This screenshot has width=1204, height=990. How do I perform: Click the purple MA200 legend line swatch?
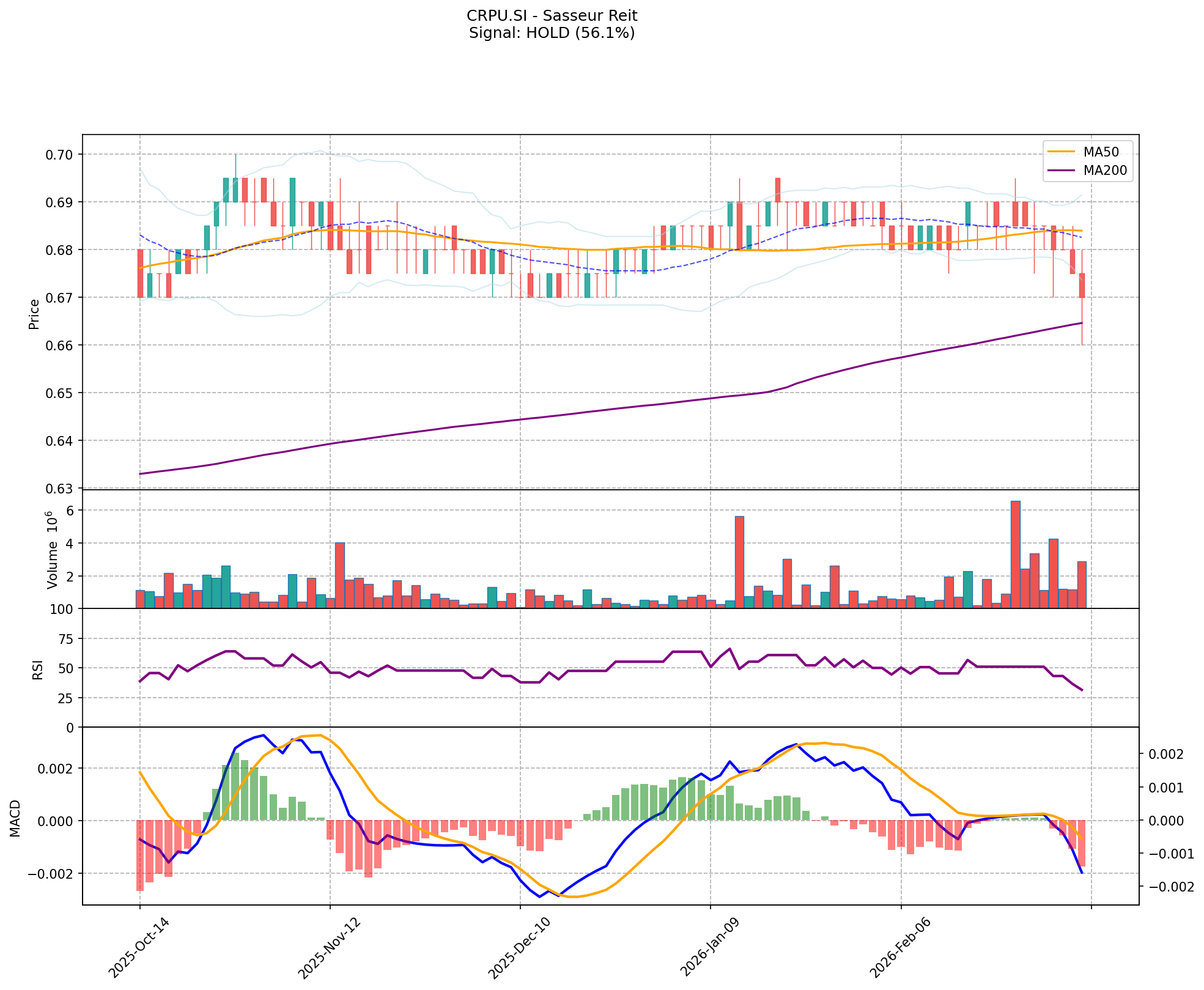tap(1061, 171)
